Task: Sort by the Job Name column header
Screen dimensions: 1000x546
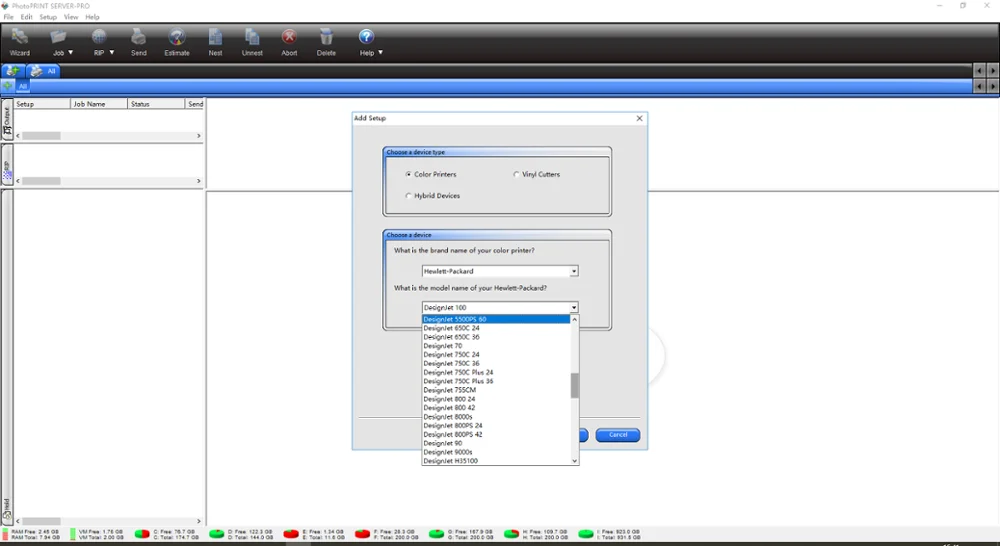Action: coord(99,104)
